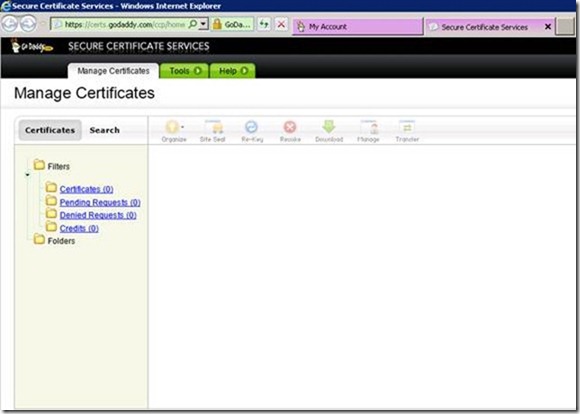
Task: Open the Pending Requests (0) link
Action: tap(100, 202)
